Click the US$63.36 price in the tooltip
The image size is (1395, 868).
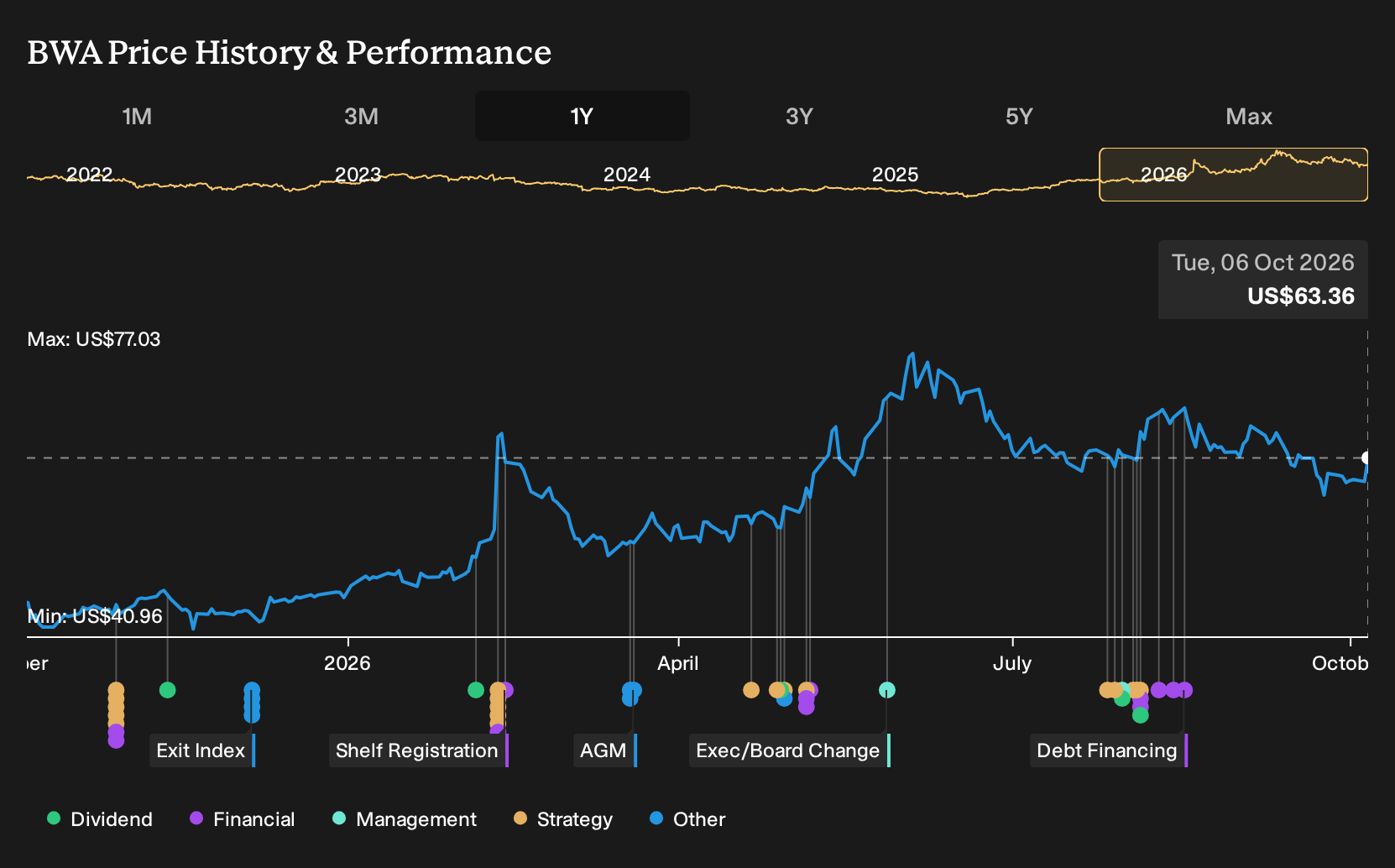click(x=1301, y=296)
